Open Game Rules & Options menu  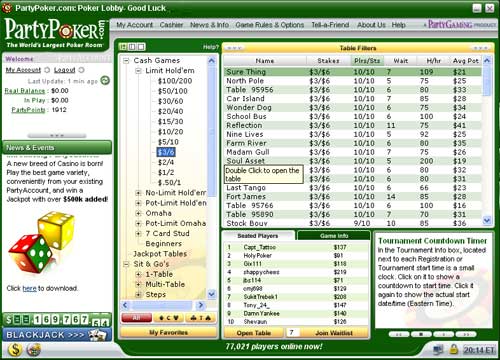pos(270,25)
